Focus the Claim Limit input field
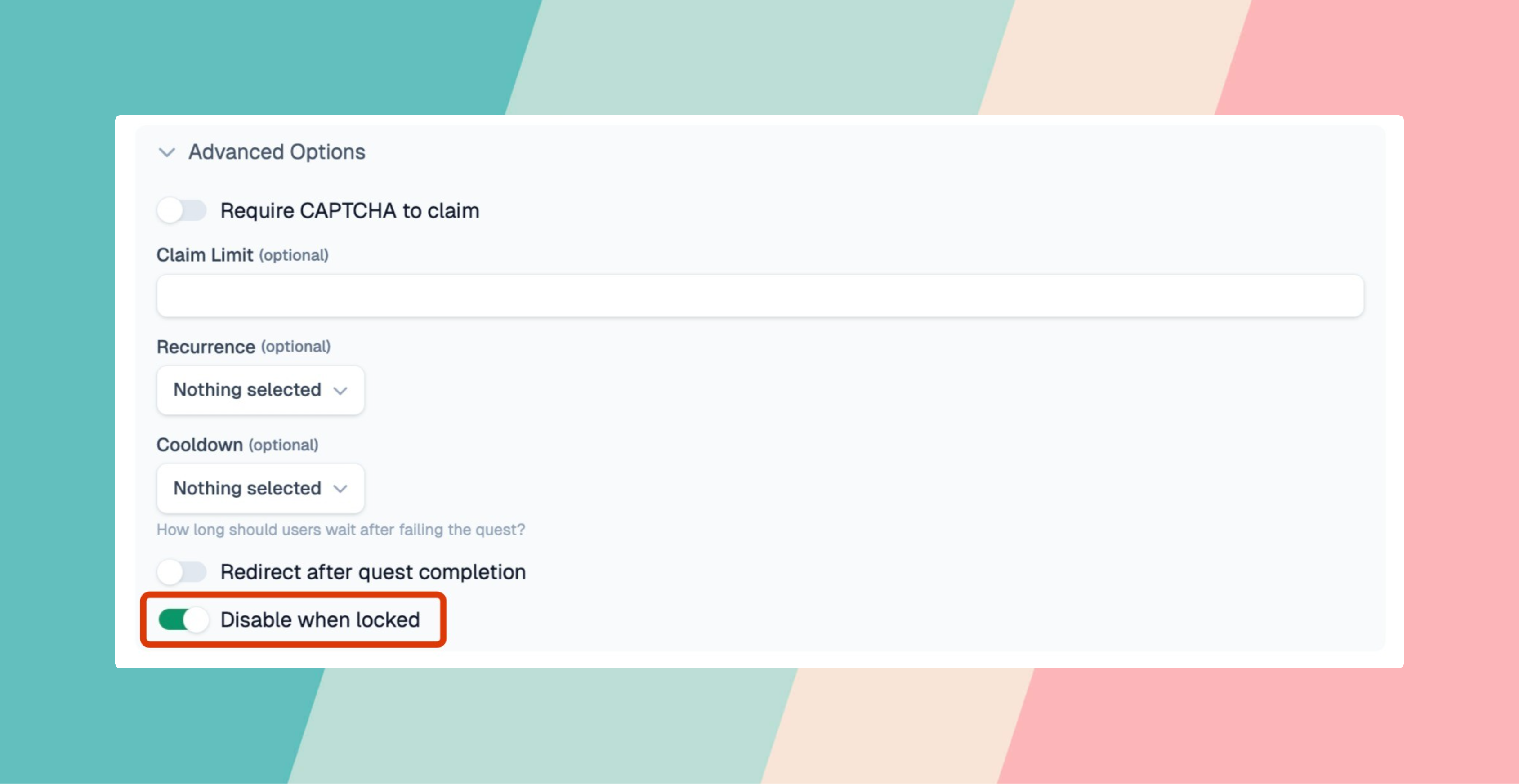The width and height of the screenshot is (1519, 784). 759,295
